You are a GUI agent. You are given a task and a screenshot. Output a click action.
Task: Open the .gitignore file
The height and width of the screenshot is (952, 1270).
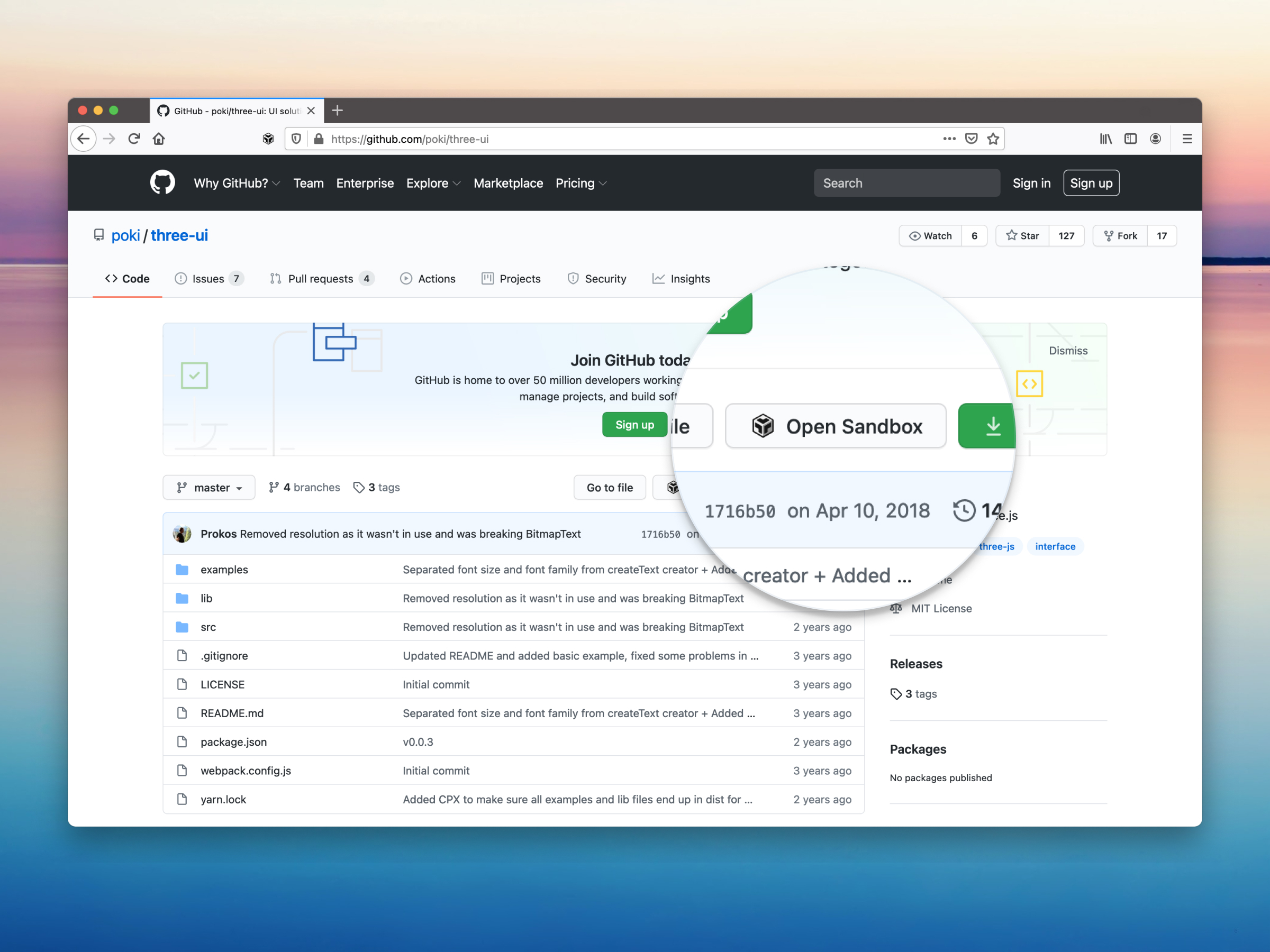224,655
